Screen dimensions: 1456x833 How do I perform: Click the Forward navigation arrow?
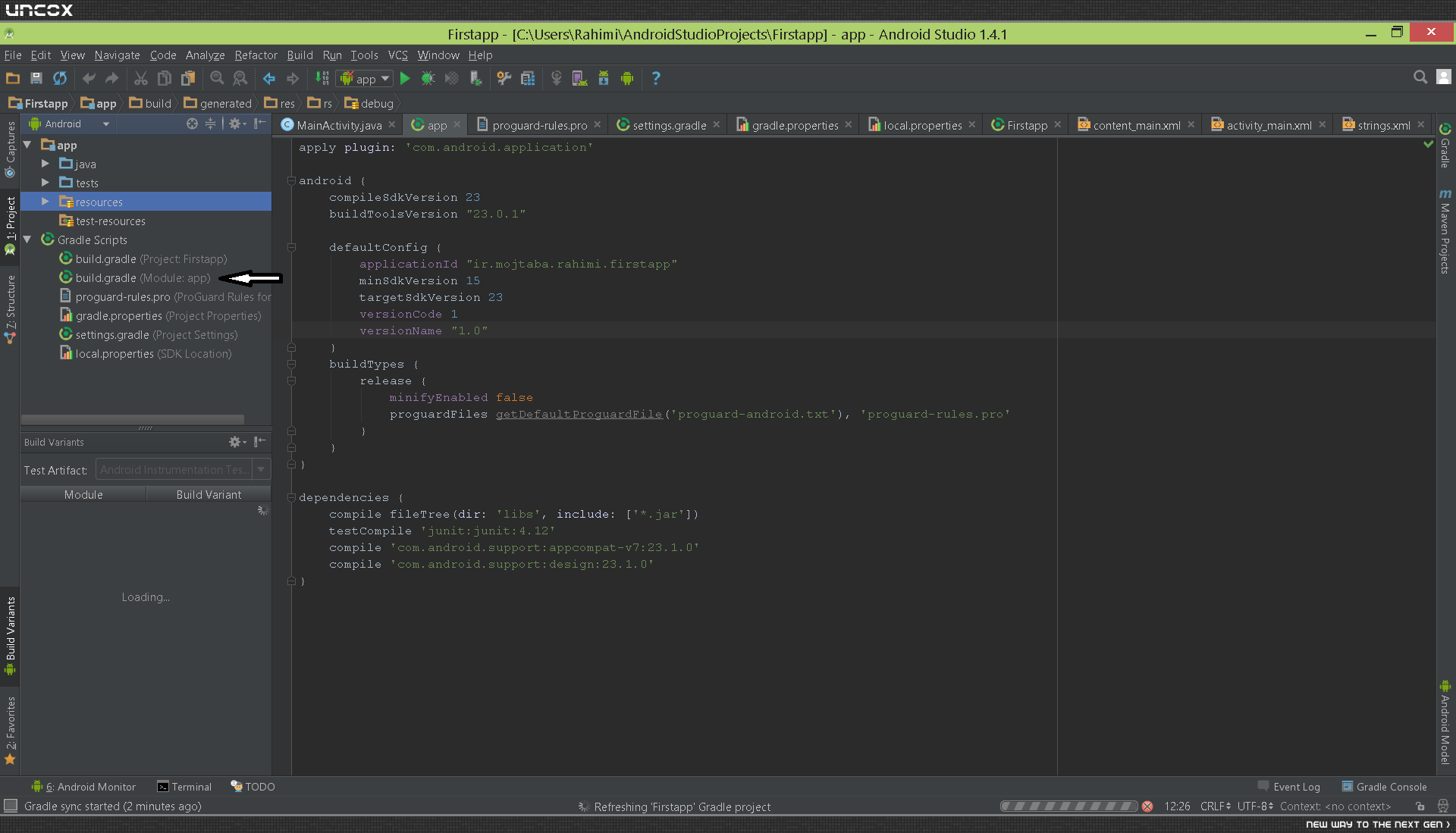pos(293,78)
